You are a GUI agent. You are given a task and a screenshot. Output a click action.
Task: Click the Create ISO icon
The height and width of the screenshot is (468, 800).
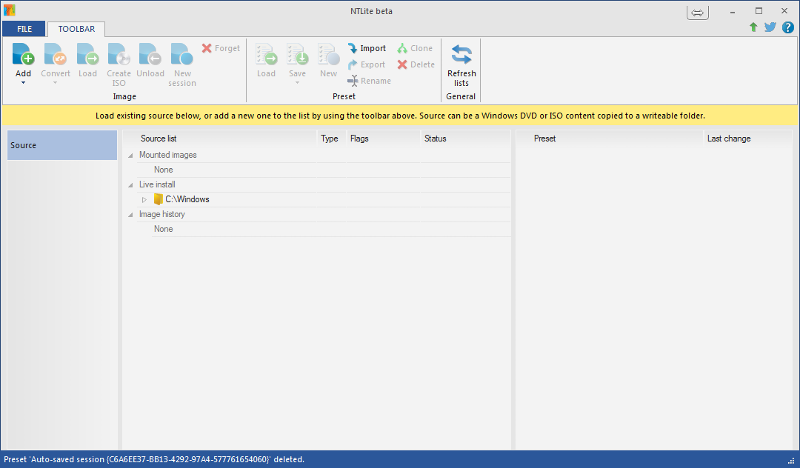click(119, 54)
